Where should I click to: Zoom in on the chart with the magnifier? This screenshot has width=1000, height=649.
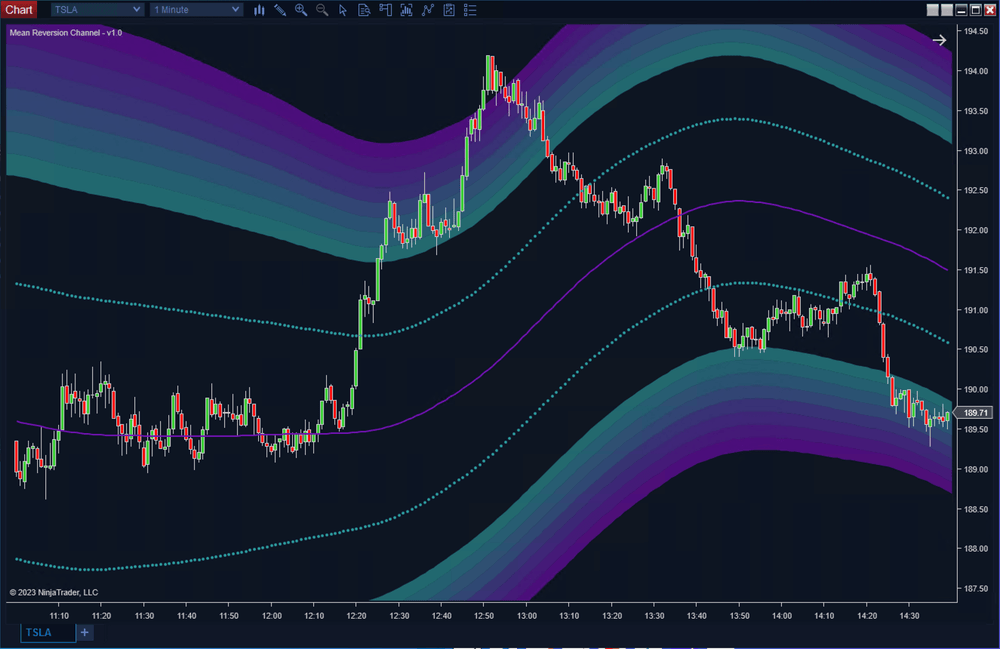pos(301,10)
